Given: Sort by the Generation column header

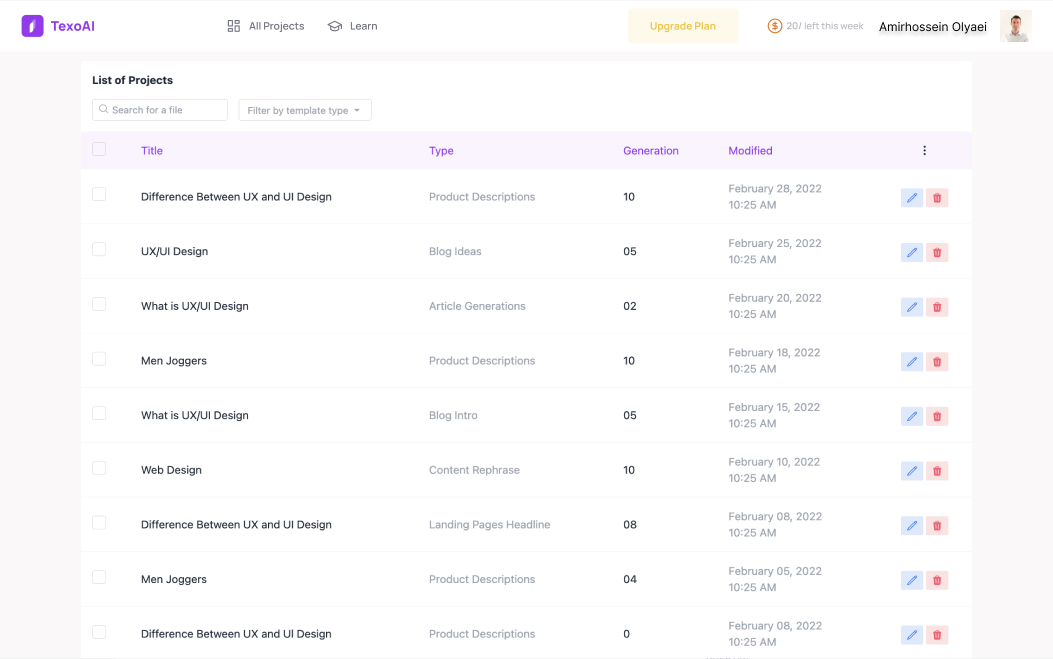Looking at the screenshot, I should [x=651, y=150].
